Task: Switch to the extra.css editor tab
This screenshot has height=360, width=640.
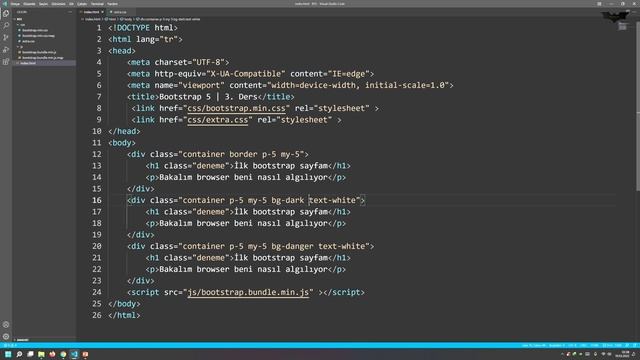Action: 119,12
